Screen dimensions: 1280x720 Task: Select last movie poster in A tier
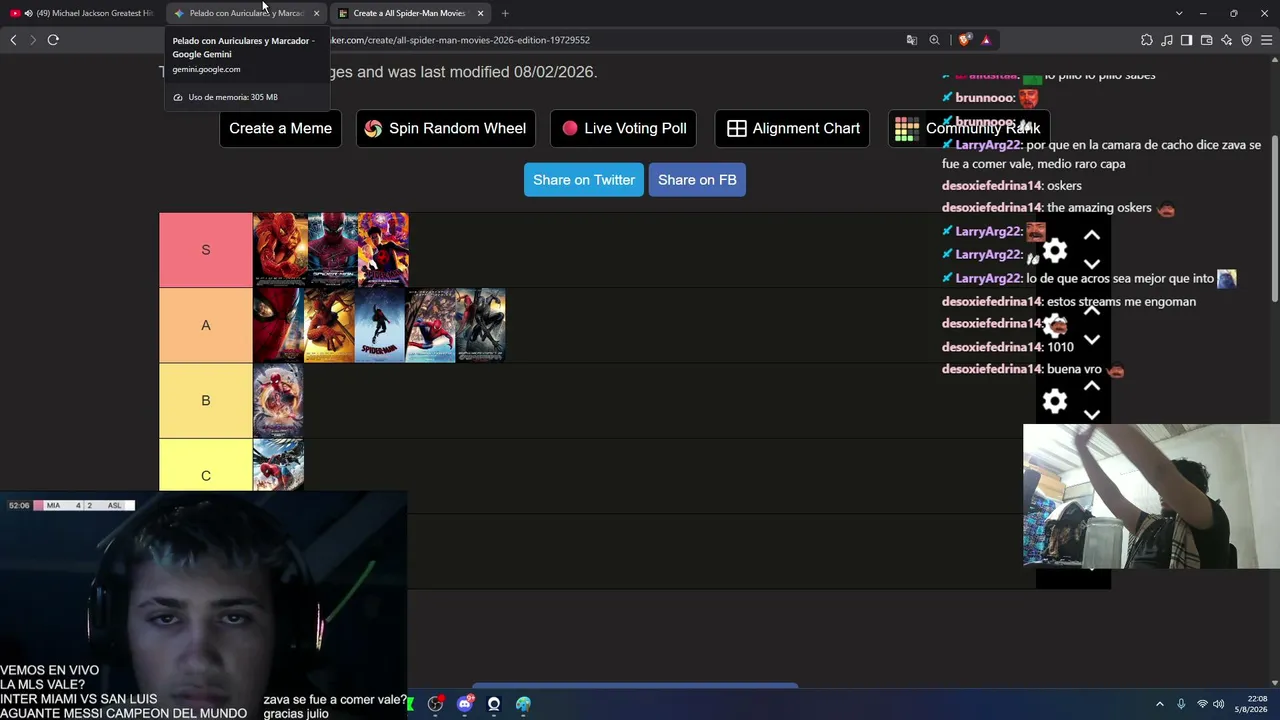480,325
